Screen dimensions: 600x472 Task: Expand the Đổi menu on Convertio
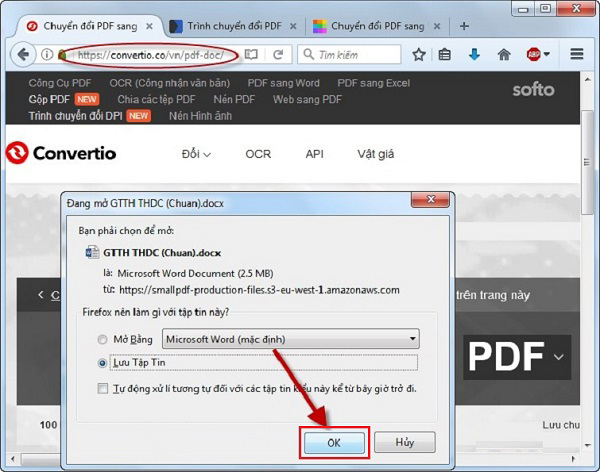point(196,154)
